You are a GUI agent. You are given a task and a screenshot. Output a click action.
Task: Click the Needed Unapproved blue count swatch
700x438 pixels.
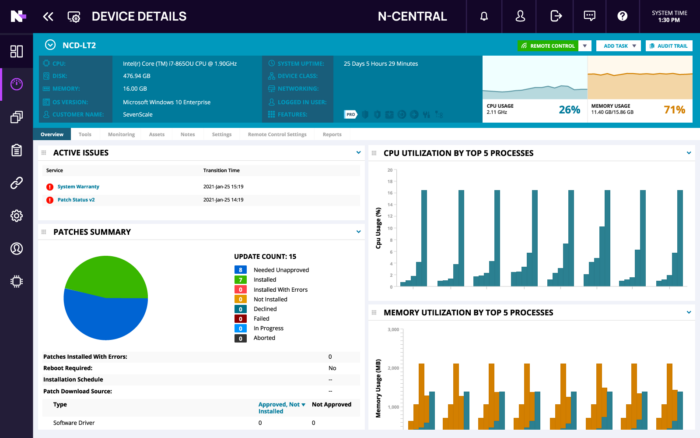tap(240, 270)
